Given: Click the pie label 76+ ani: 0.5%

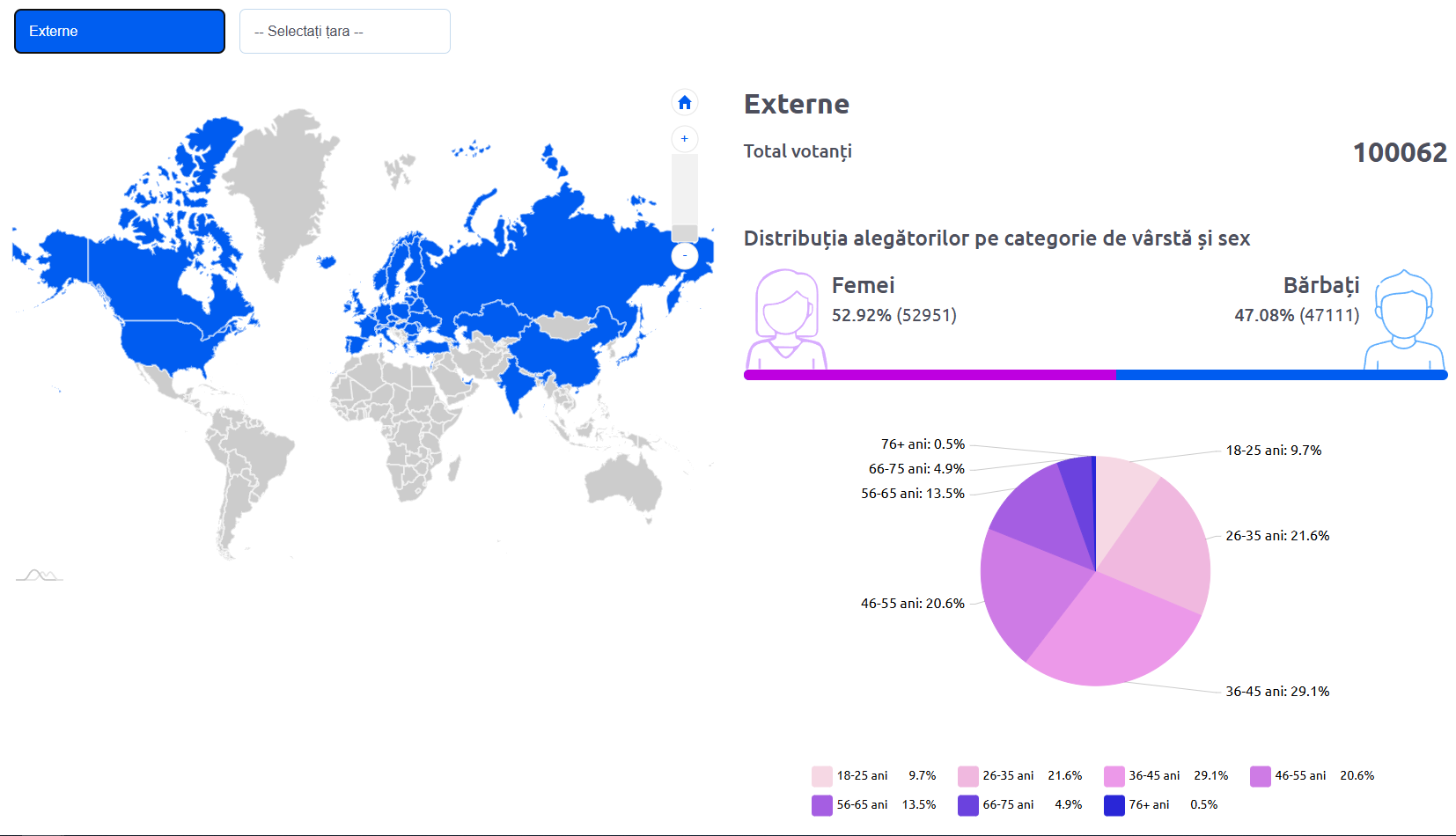Looking at the screenshot, I should pyautogui.click(x=923, y=444).
